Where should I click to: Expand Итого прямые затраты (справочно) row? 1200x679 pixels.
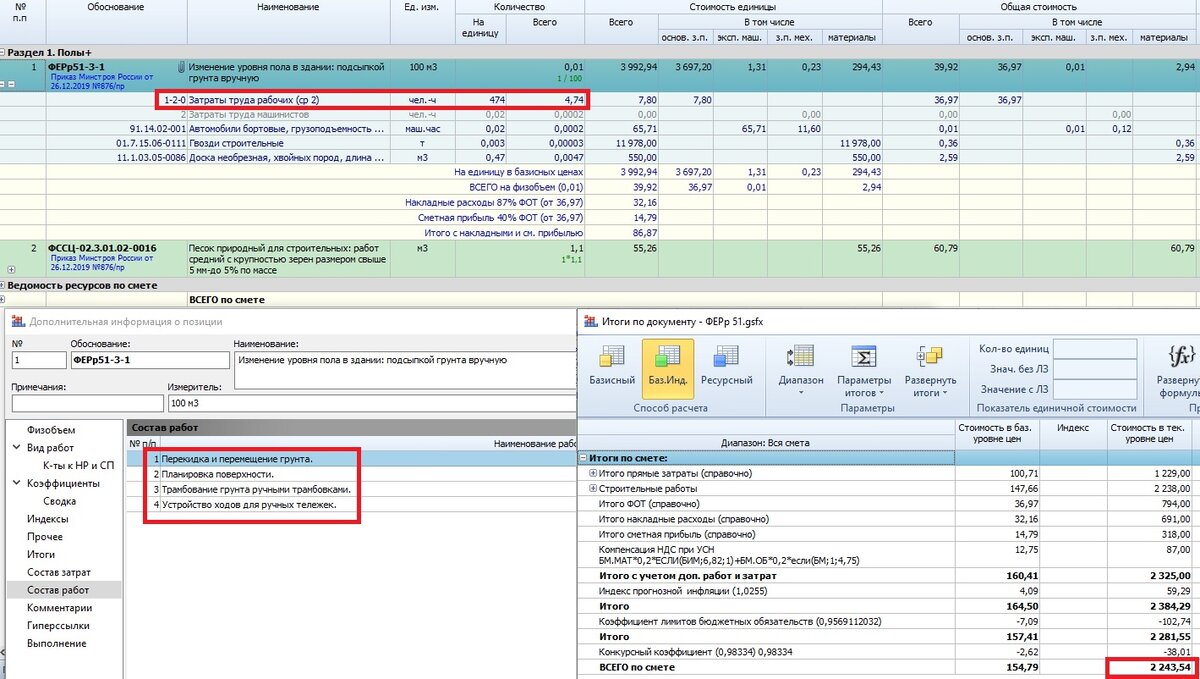tap(593, 473)
